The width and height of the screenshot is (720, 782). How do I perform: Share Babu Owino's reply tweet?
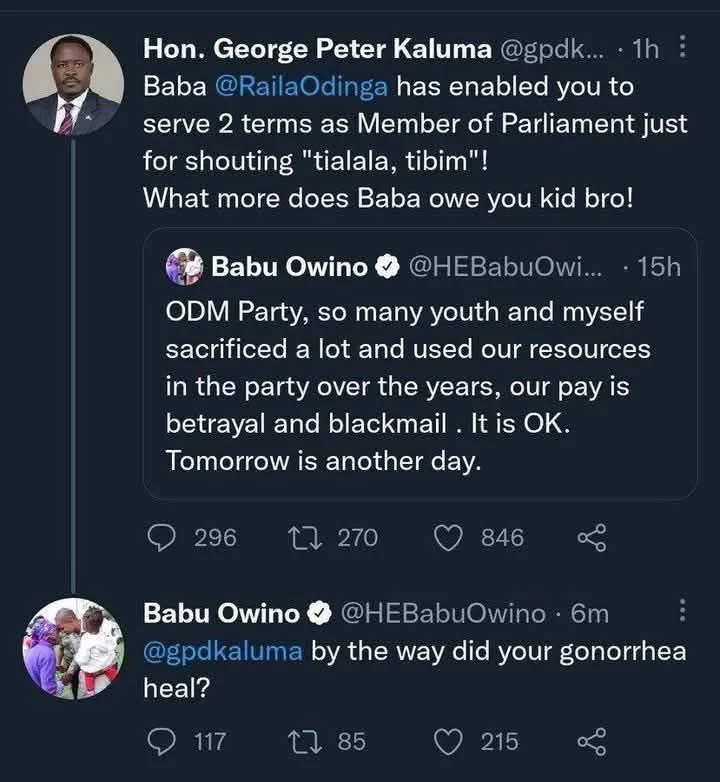(x=592, y=741)
